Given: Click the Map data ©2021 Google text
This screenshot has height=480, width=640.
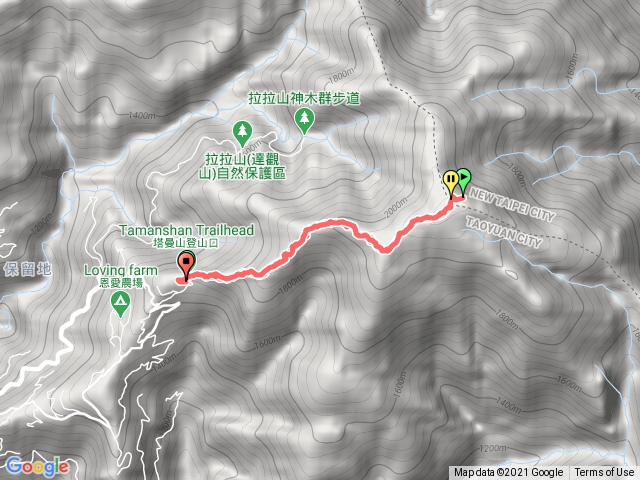Looking at the screenshot, I should (x=509, y=473).
